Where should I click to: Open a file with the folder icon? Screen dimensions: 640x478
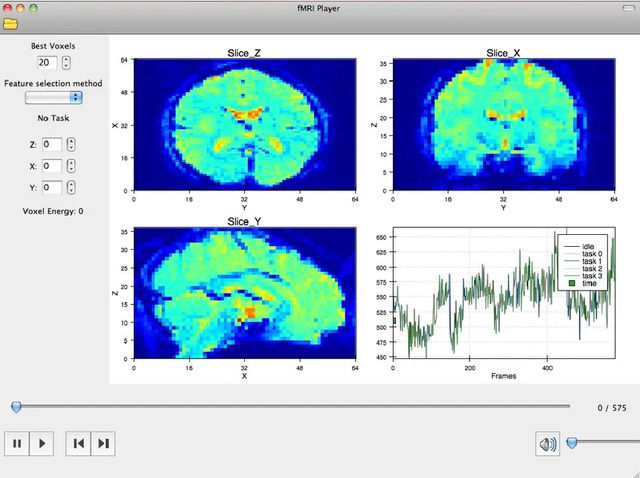[x=10, y=24]
